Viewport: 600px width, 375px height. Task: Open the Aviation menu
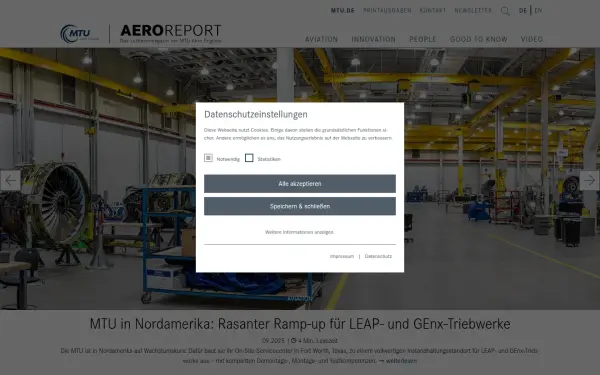click(x=321, y=39)
